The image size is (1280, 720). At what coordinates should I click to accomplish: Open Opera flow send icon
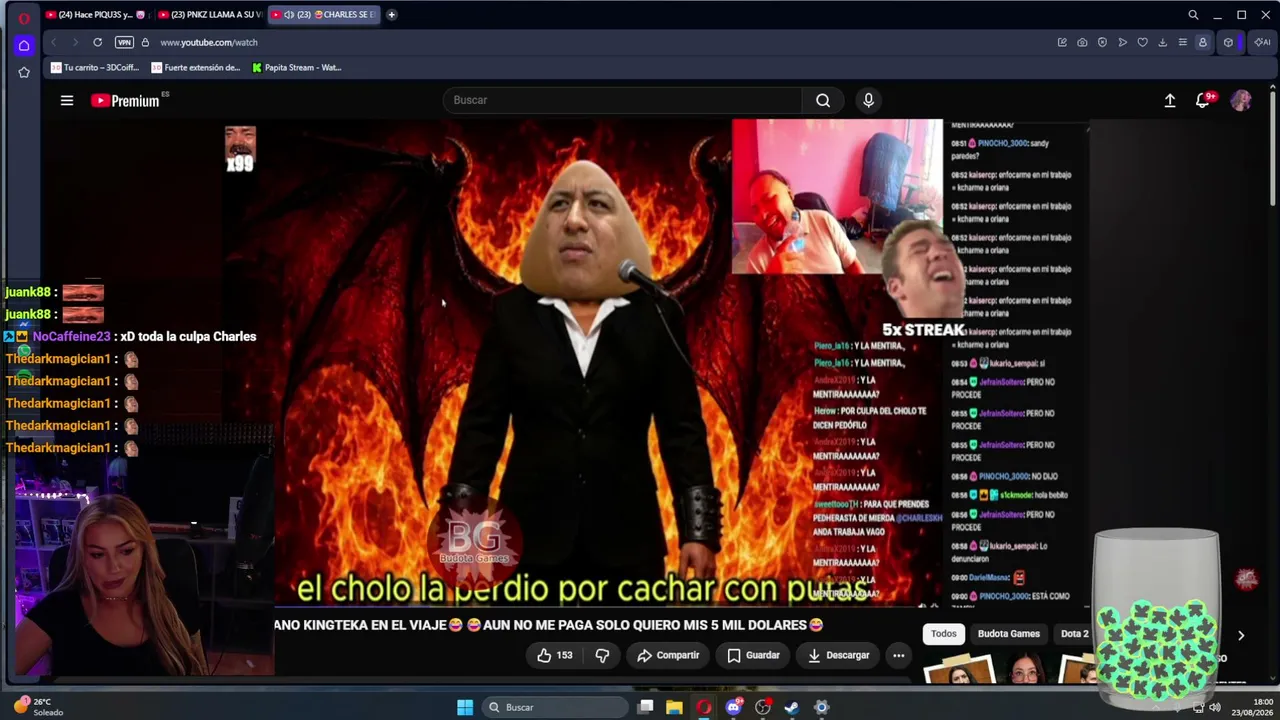(x=1122, y=42)
